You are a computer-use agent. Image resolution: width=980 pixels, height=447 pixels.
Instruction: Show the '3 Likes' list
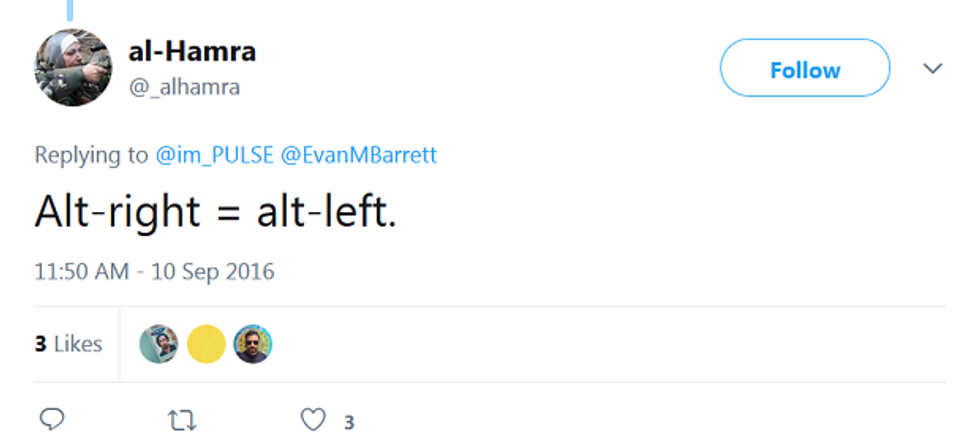[x=68, y=344]
